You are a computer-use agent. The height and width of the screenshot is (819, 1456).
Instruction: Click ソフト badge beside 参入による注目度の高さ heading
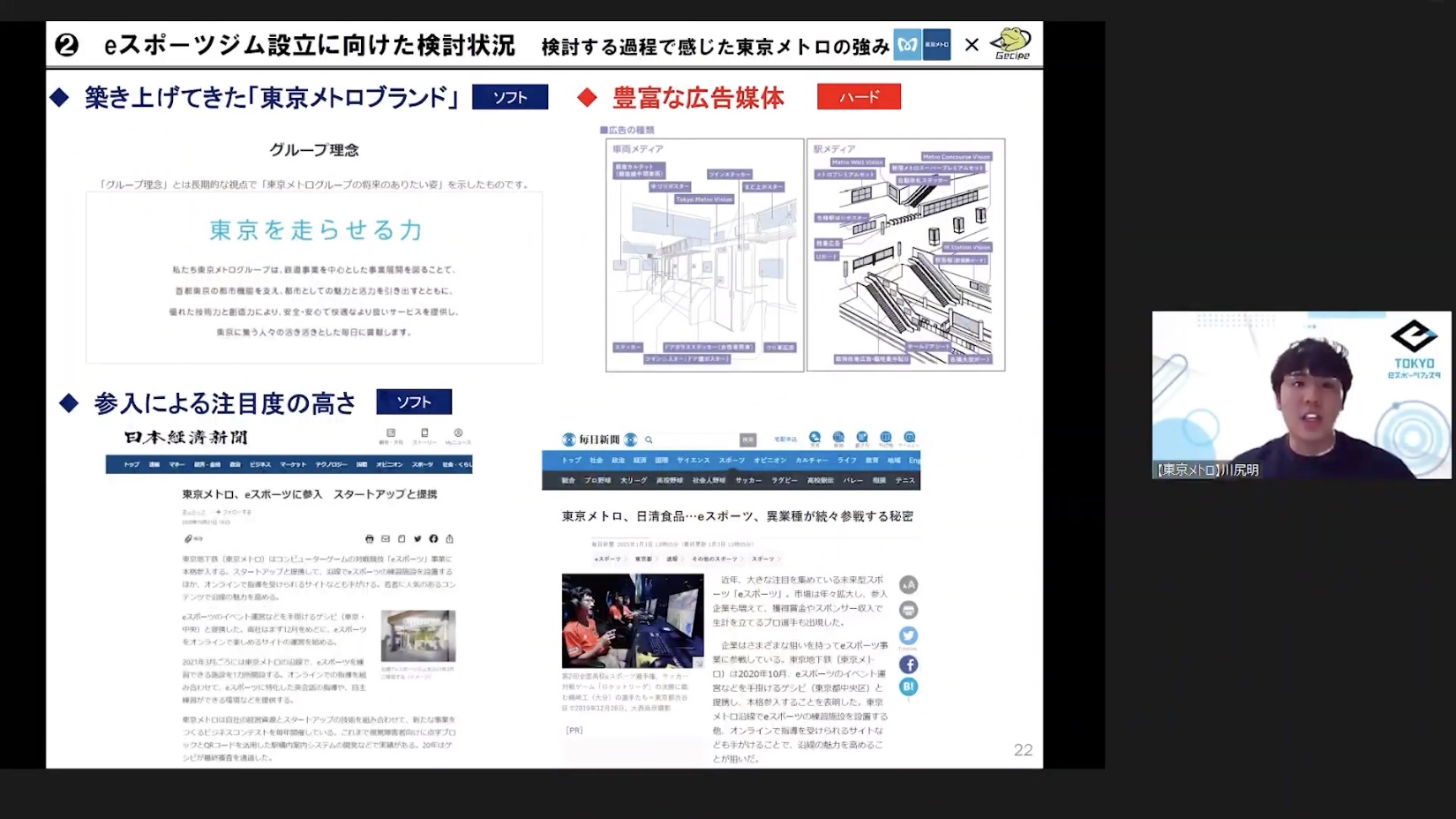(414, 402)
